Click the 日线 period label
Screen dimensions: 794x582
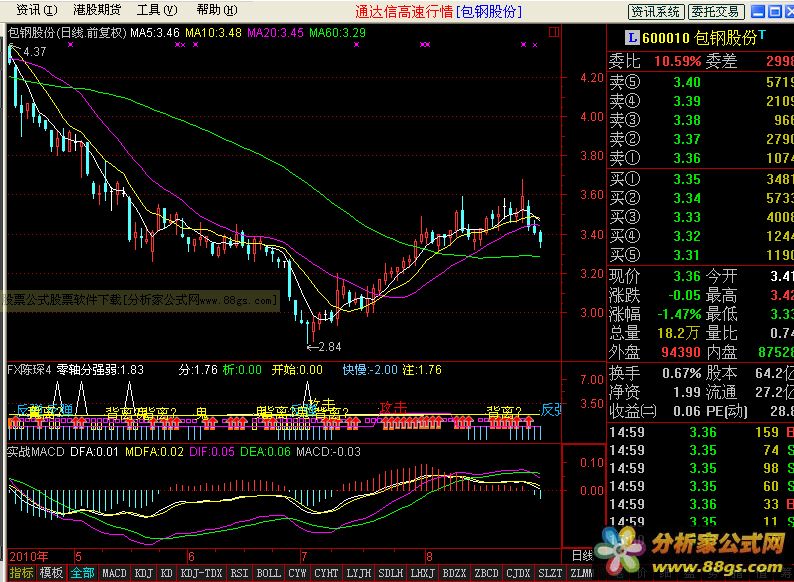tap(582, 556)
